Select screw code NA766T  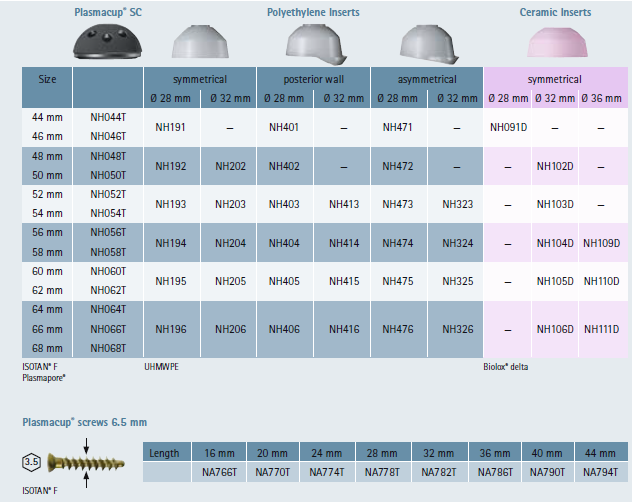[x=219, y=472]
